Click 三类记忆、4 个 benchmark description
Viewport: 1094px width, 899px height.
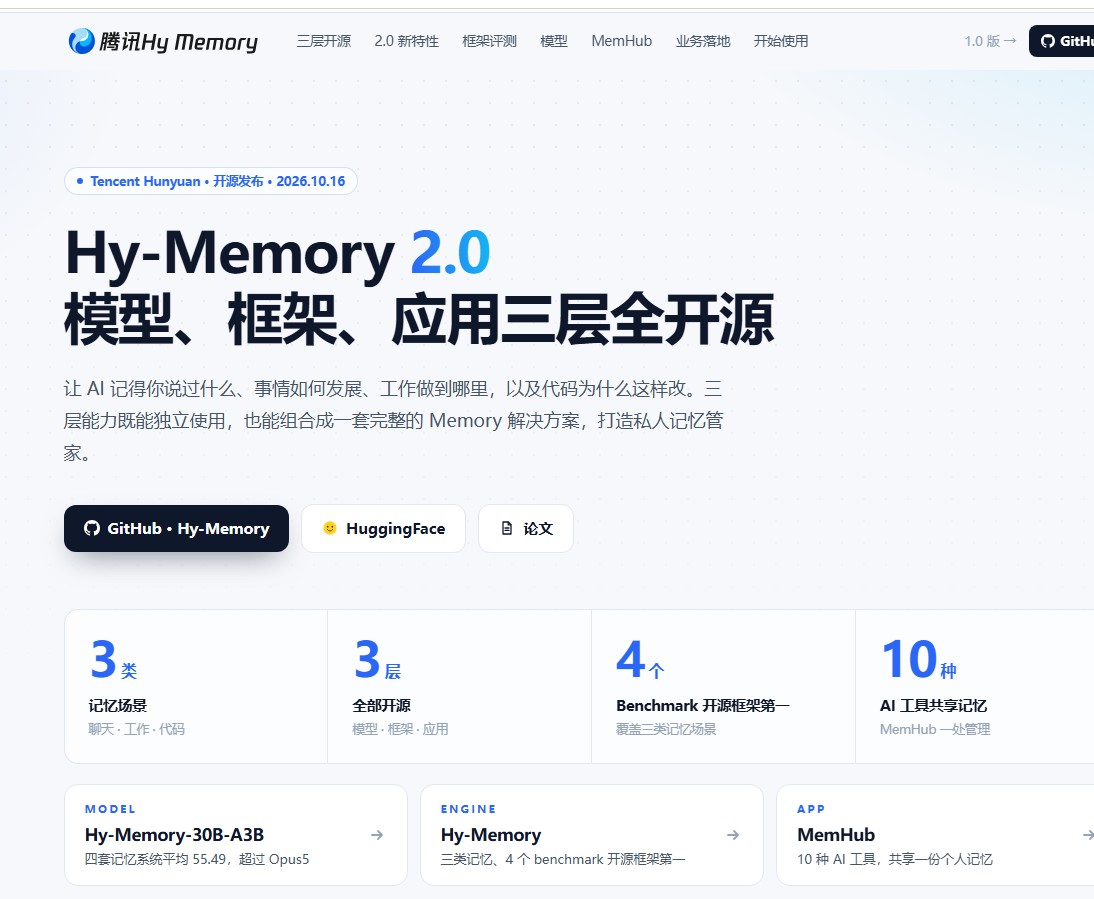tap(563, 859)
